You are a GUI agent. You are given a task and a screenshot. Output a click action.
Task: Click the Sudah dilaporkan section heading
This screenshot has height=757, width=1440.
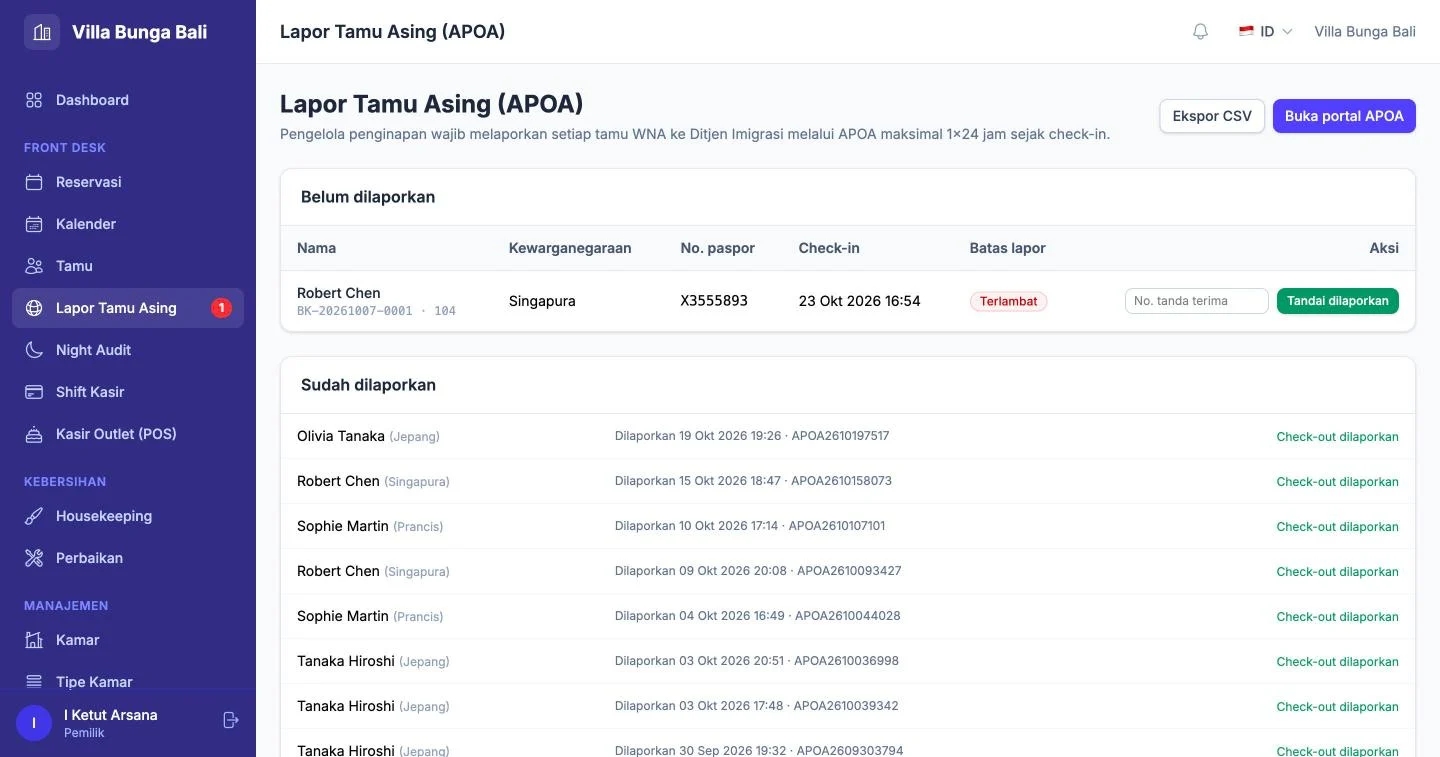pos(368,385)
